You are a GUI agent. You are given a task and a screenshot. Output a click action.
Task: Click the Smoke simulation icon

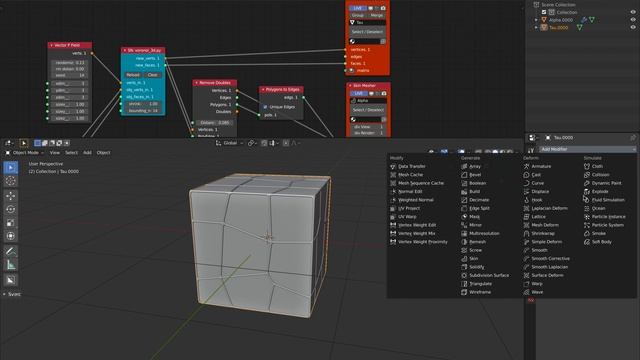tap(587, 233)
